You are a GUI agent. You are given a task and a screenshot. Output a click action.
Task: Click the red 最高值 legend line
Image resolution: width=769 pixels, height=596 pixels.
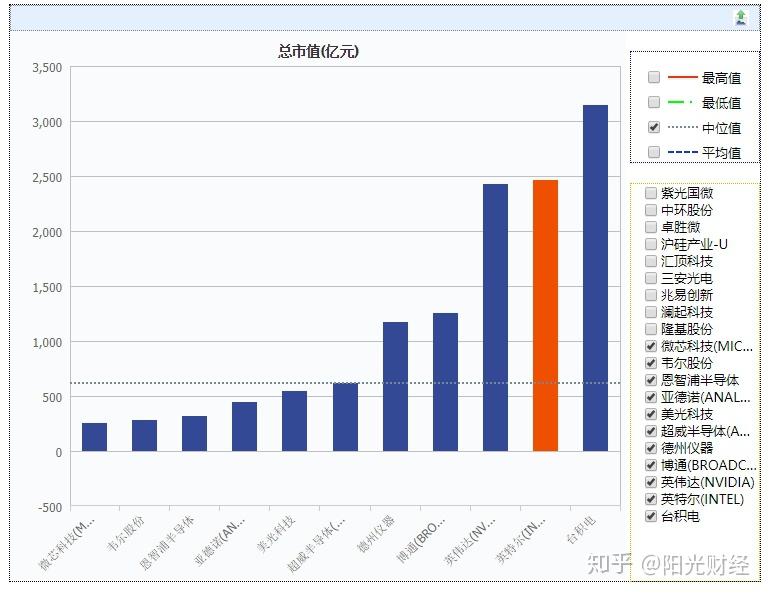point(682,77)
